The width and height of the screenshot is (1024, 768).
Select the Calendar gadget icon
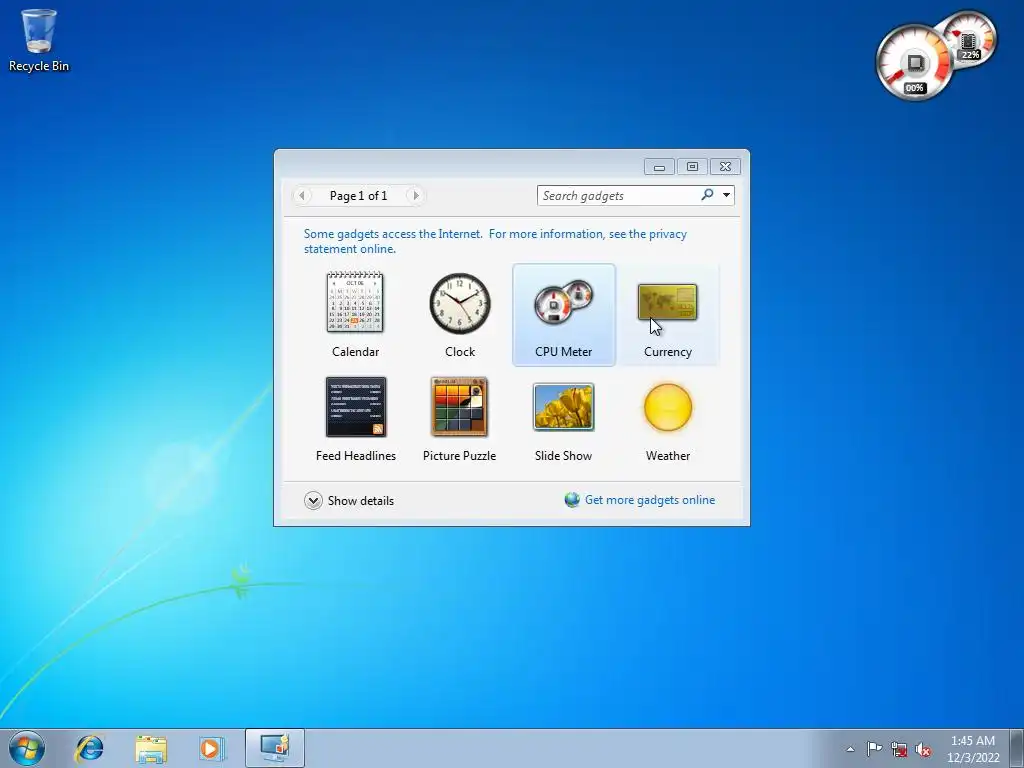pyautogui.click(x=355, y=302)
